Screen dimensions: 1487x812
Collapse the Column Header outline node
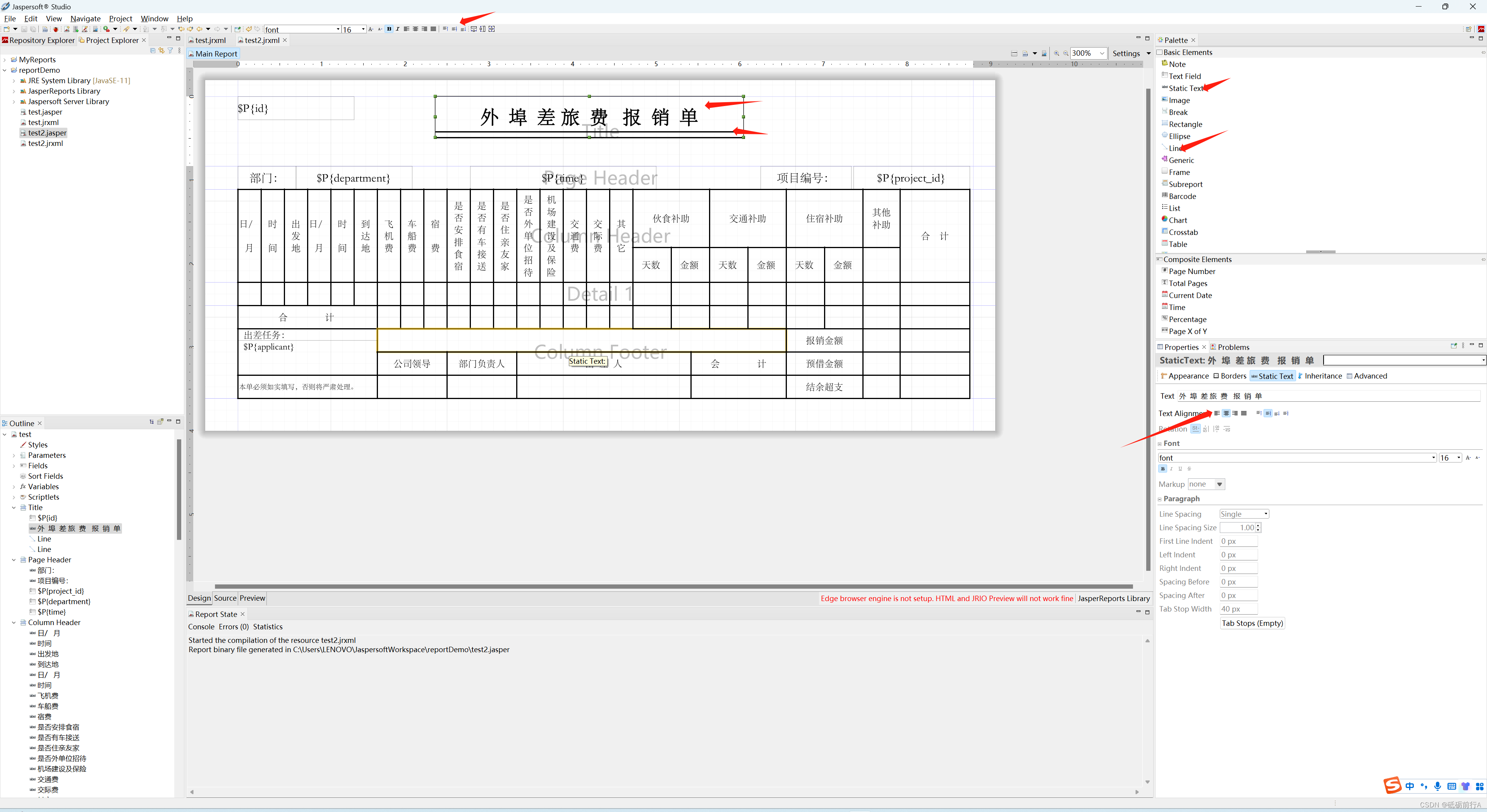[14, 622]
